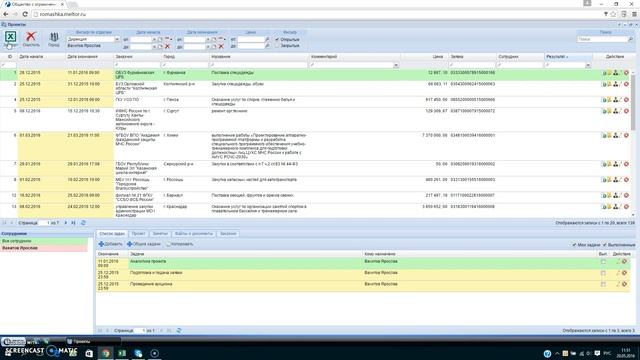640x360 pixels.
Task: Click the projects page number field
Action: (44, 223)
